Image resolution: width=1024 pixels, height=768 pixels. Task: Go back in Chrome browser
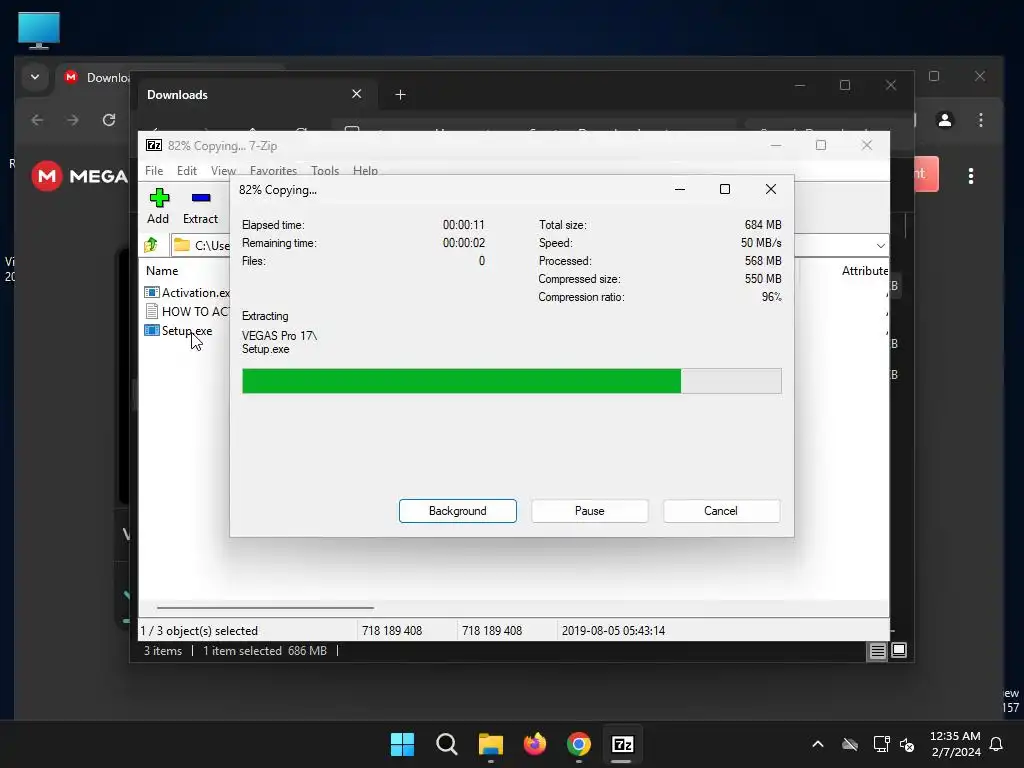(37, 120)
